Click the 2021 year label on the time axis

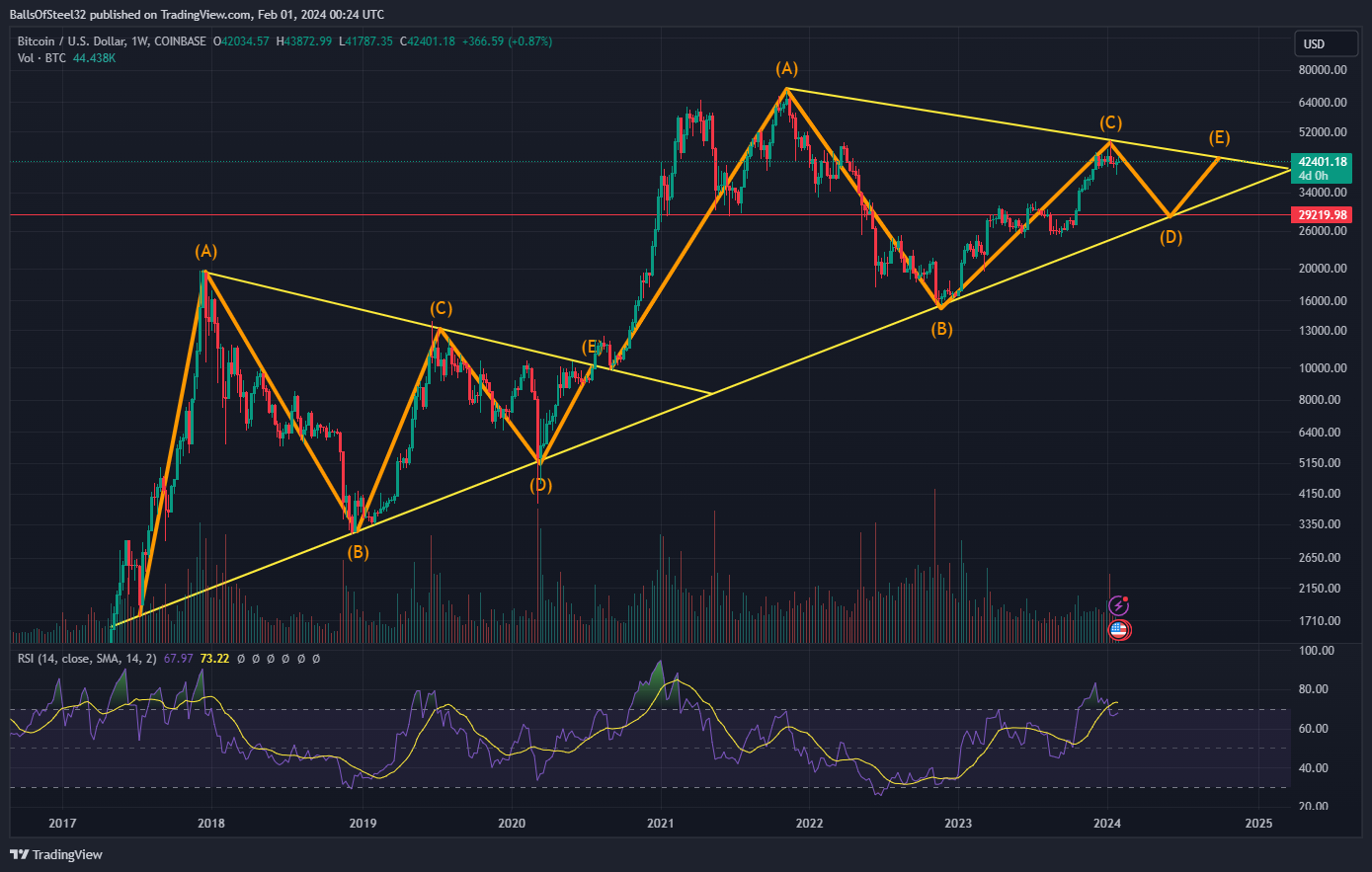click(x=661, y=823)
